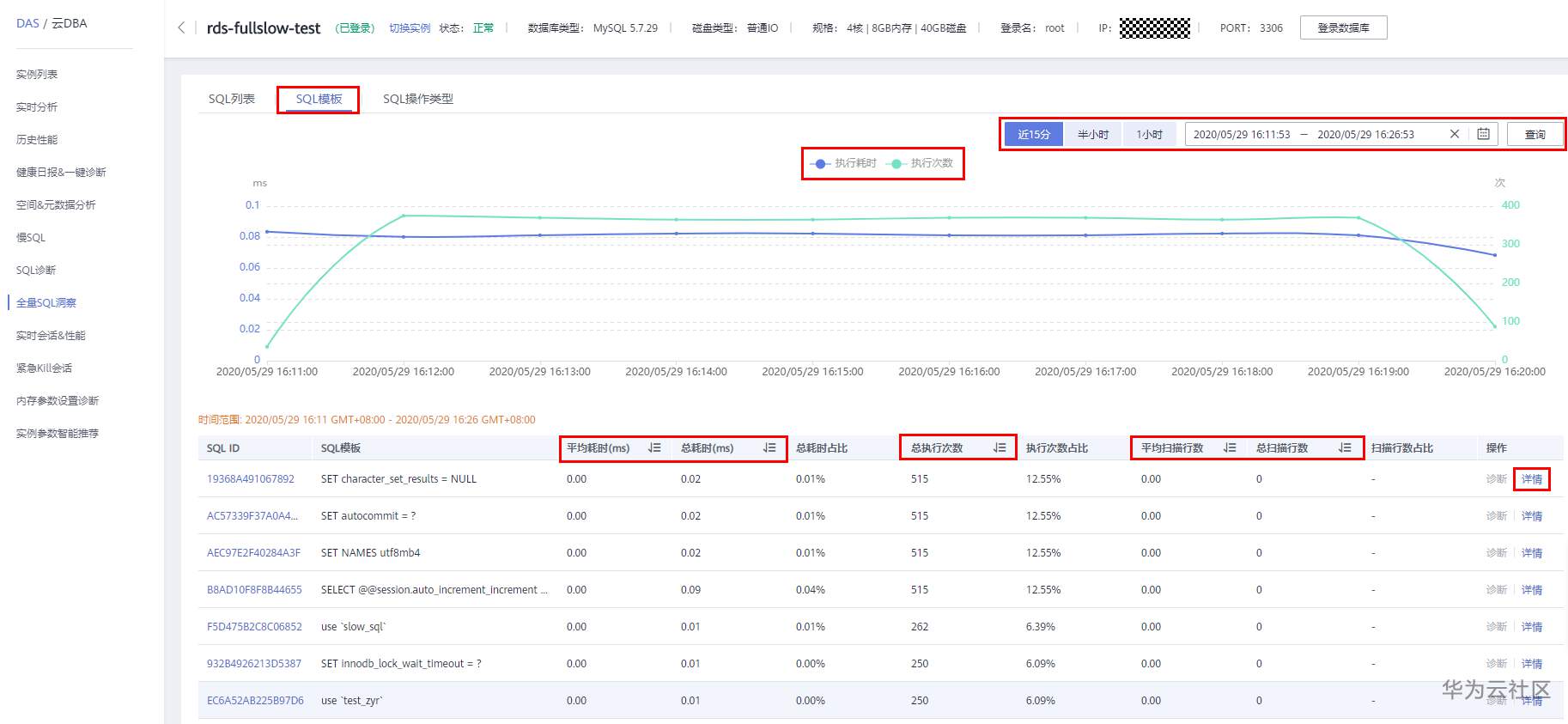1568x724 pixels.
Task: Click the rds-fullslow-test instance name
Action: pos(264,28)
